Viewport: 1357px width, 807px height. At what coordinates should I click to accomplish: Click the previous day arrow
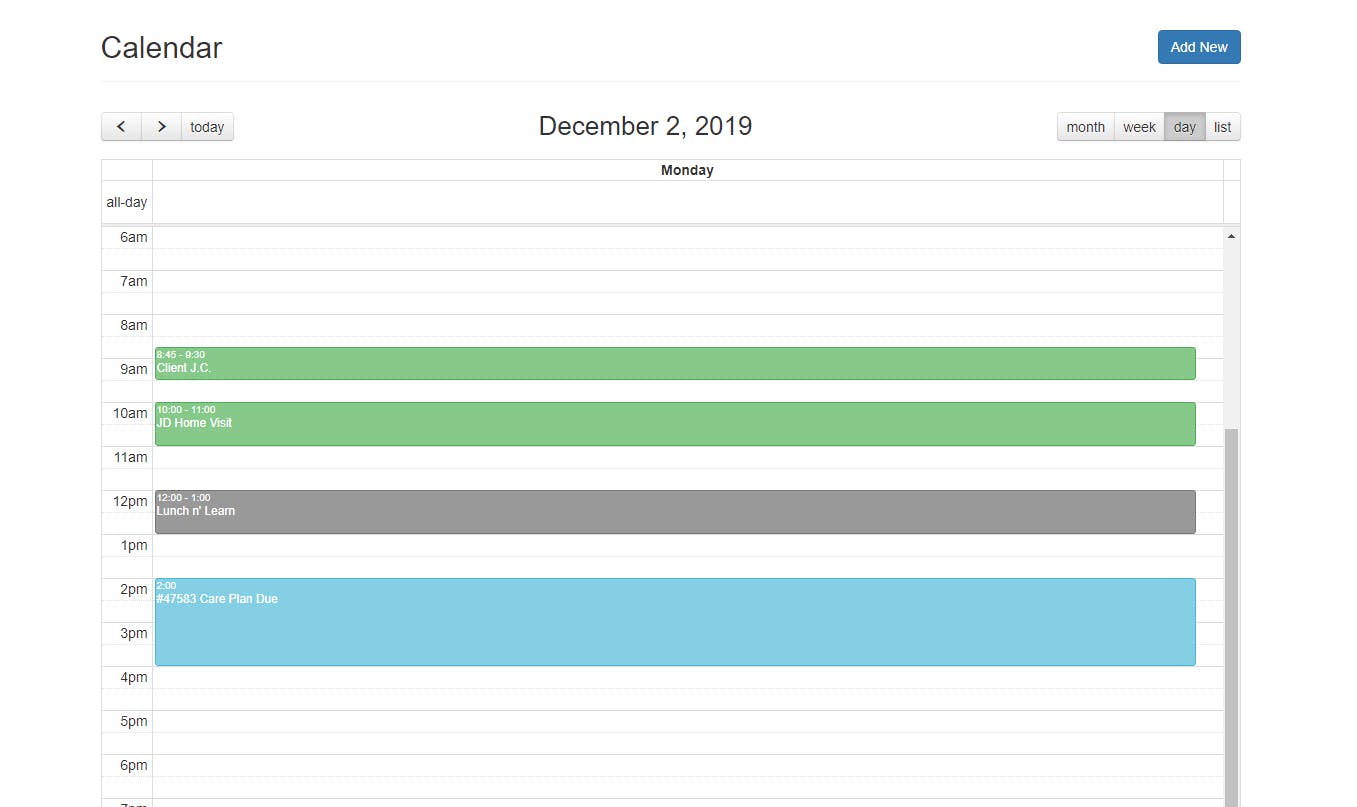[x=121, y=126]
